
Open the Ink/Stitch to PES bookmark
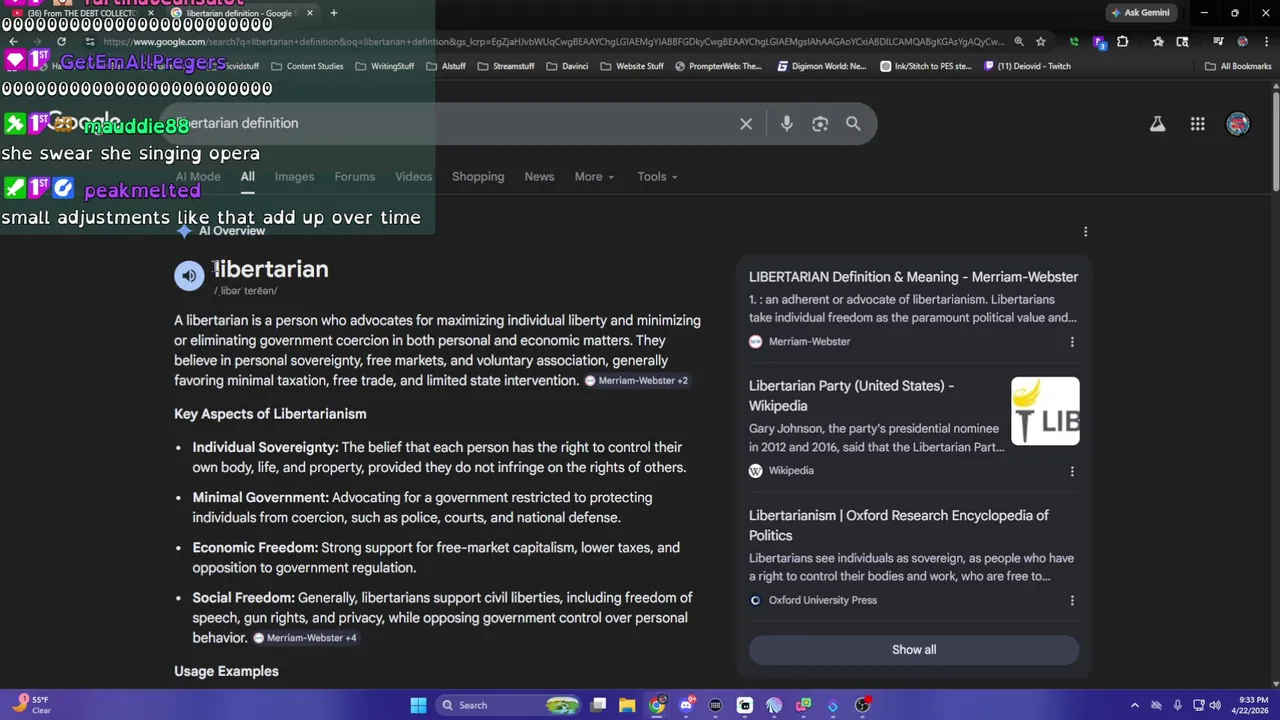coord(926,66)
